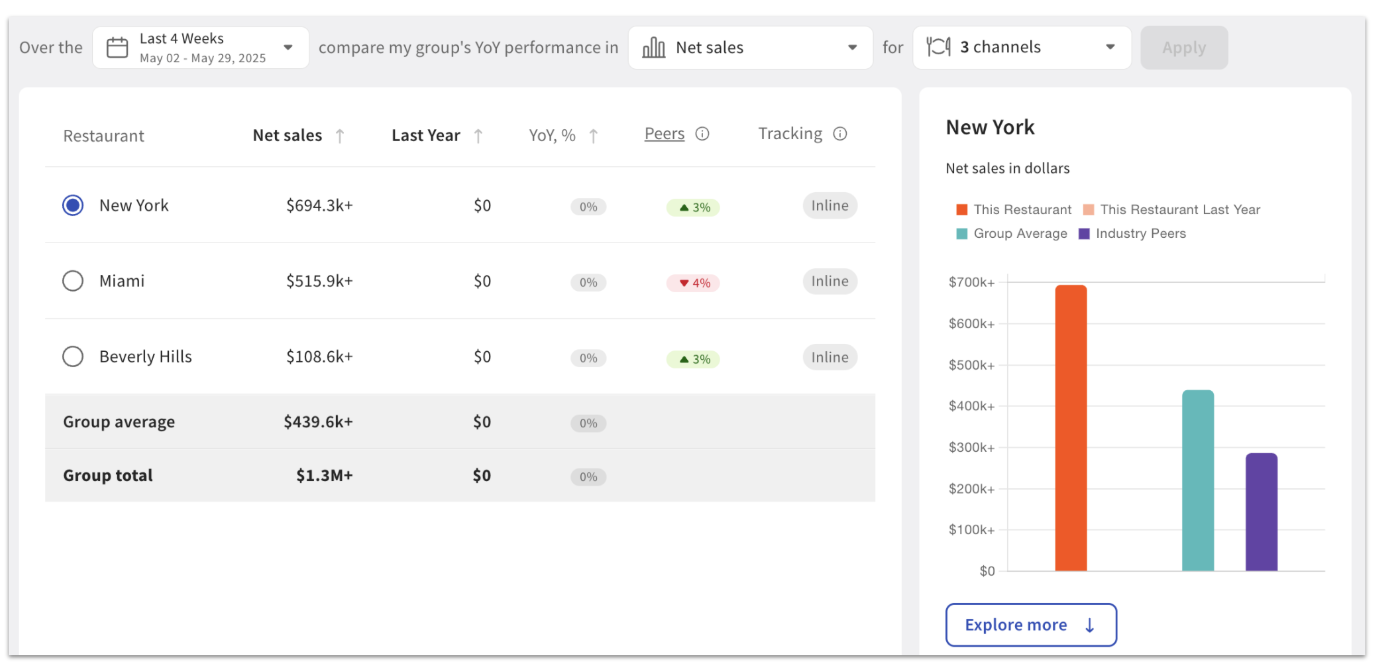Click the Explore more button
This screenshot has height=670, width=1378.
click(x=1030, y=625)
